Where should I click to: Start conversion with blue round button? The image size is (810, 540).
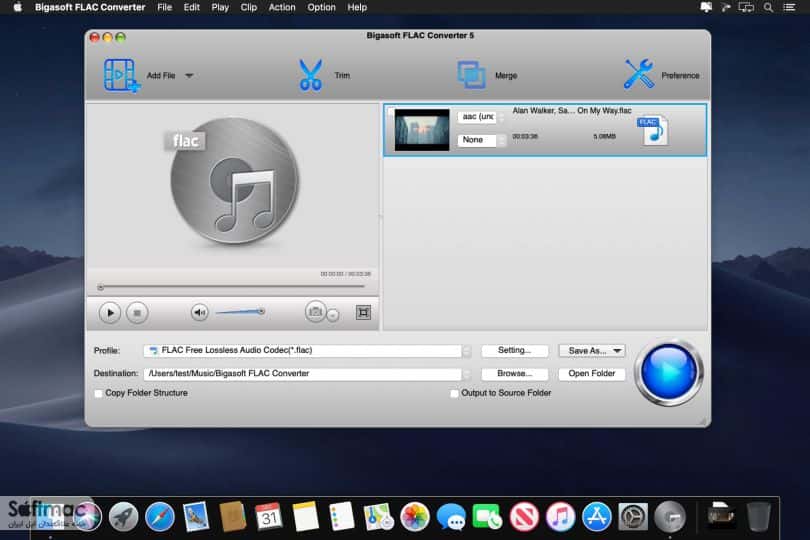tap(668, 372)
